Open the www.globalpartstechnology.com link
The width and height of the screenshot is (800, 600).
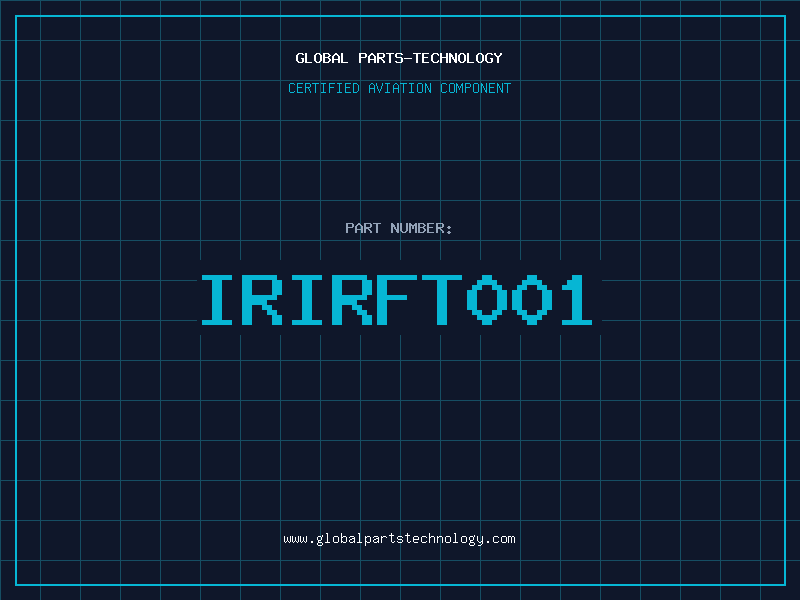(x=399, y=539)
